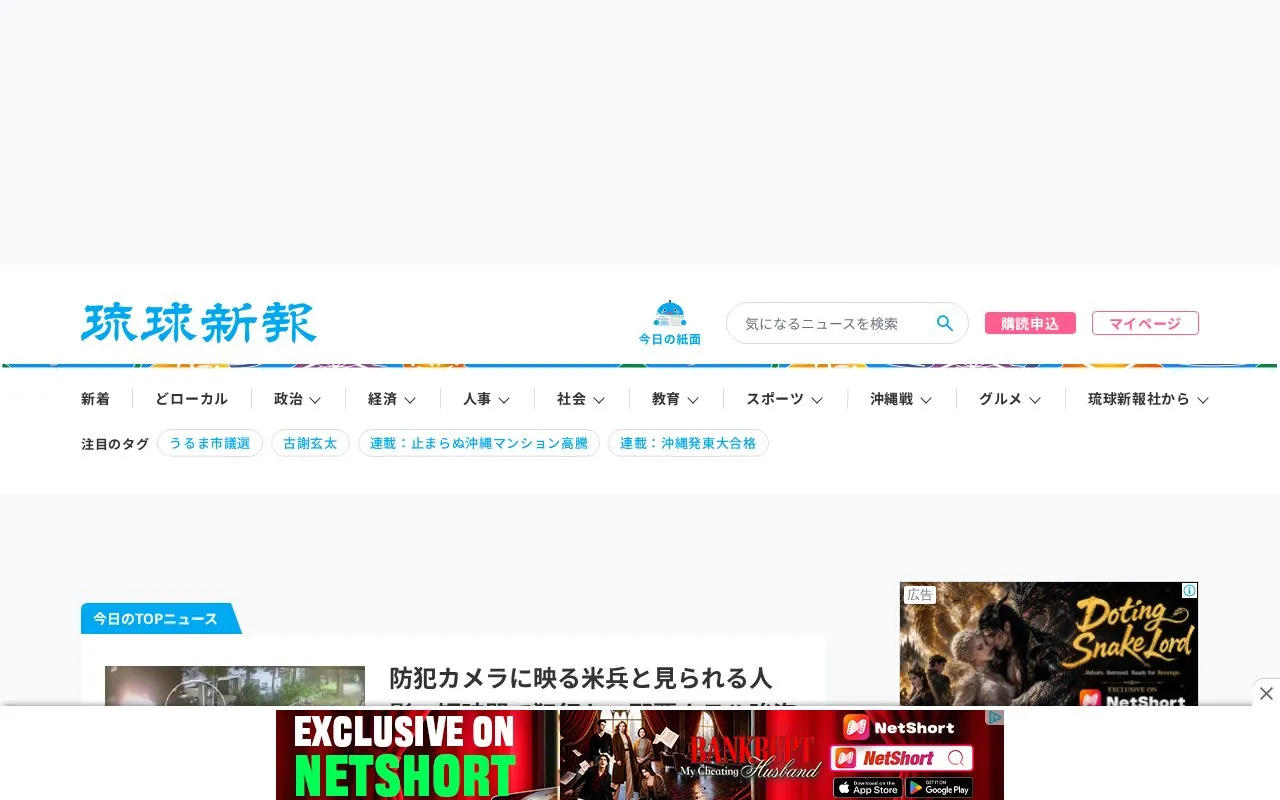The width and height of the screenshot is (1280, 800).
Task: Click the Google Play badge in banner
Action: [x=939, y=788]
